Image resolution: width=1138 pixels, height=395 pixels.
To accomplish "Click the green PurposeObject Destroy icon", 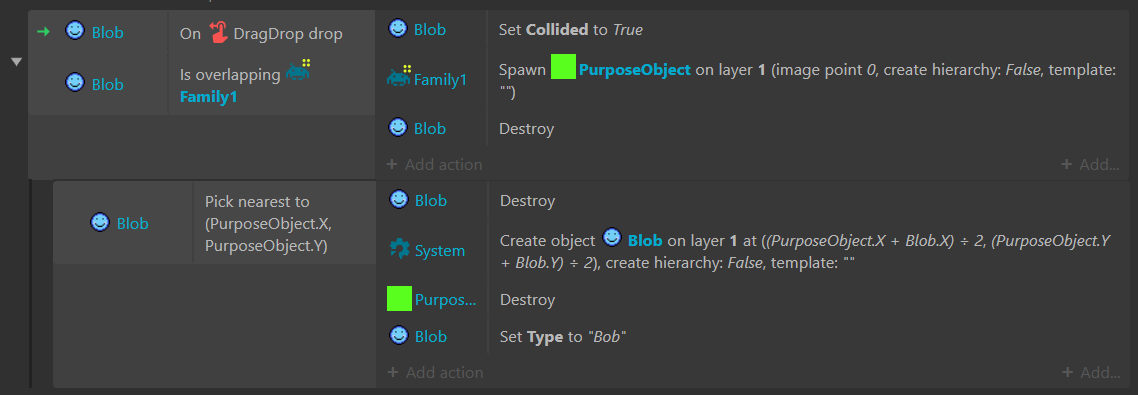I will pyautogui.click(x=399, y=299).
